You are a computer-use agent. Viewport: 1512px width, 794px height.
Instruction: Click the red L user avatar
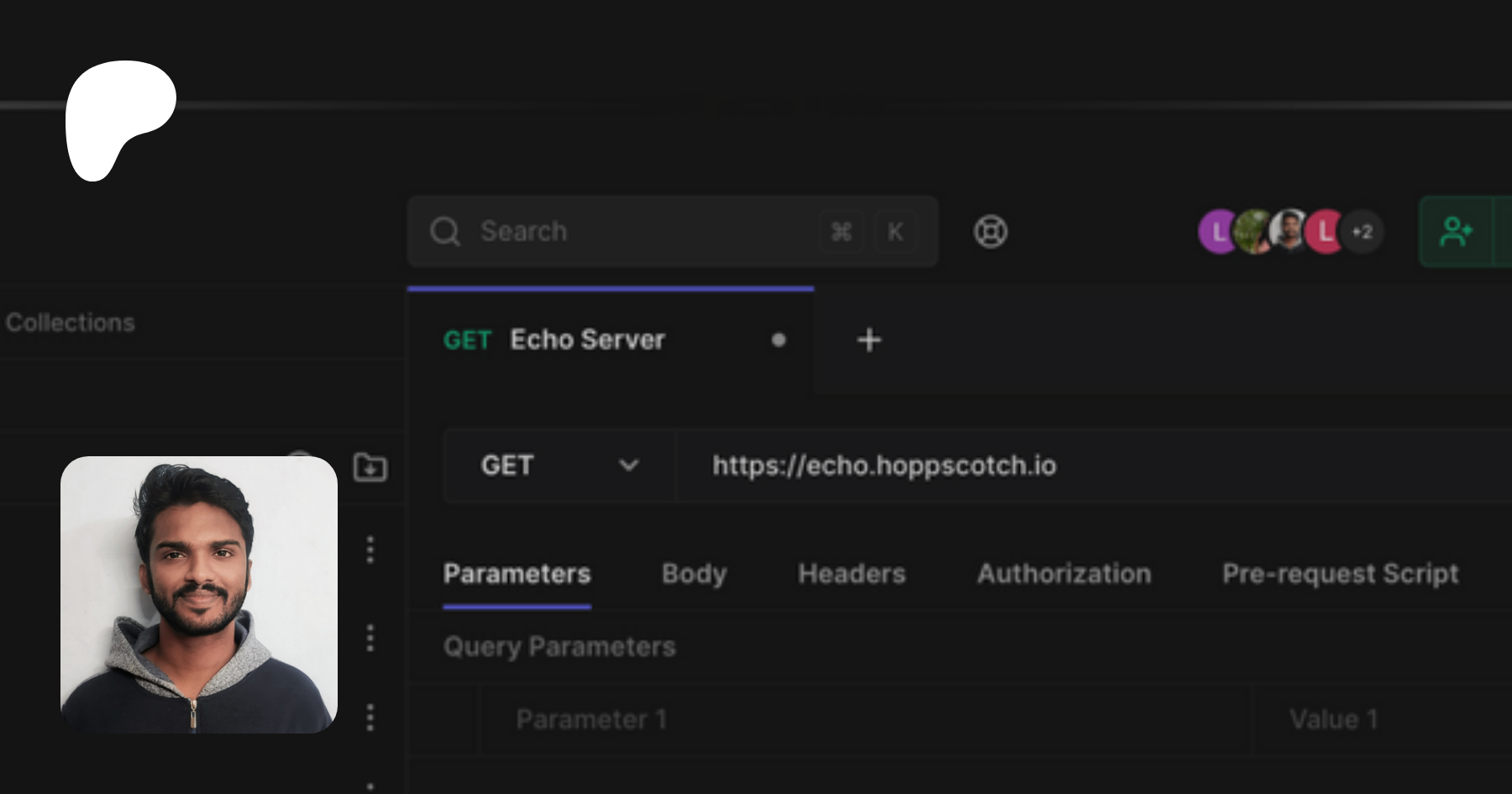coord(1326,232)
